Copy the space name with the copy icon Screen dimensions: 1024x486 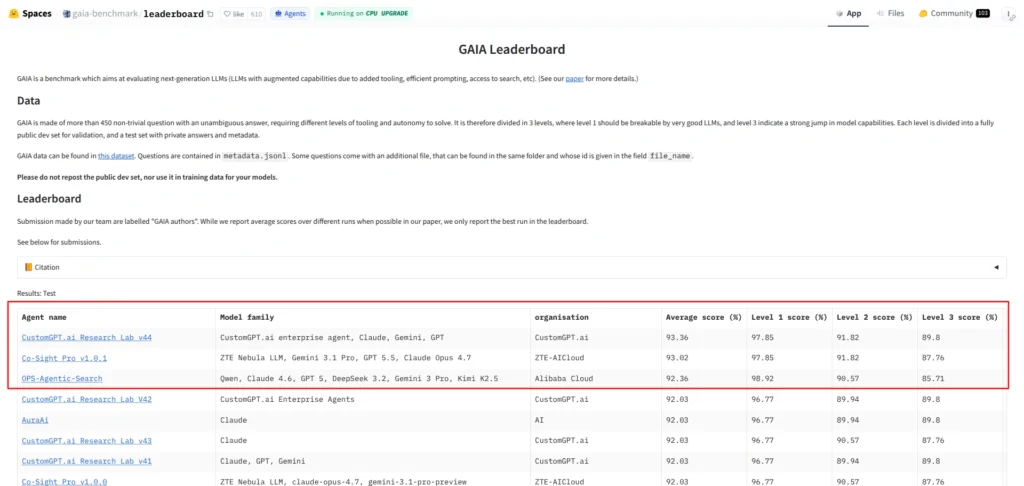pyautogui.click(x=210, y=14)
